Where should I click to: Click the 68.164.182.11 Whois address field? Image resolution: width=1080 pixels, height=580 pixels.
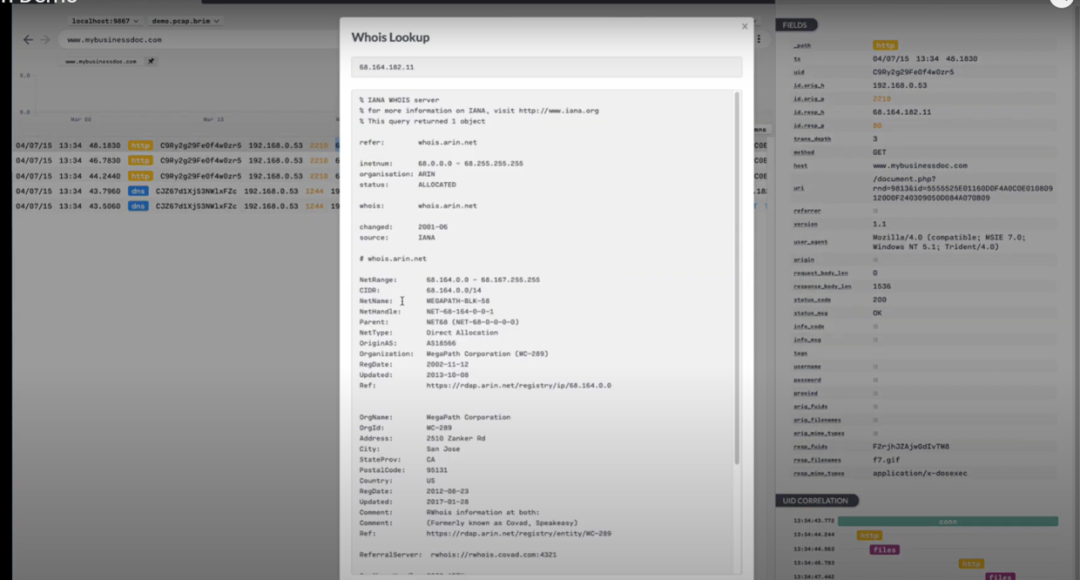[x=546, y=68]
